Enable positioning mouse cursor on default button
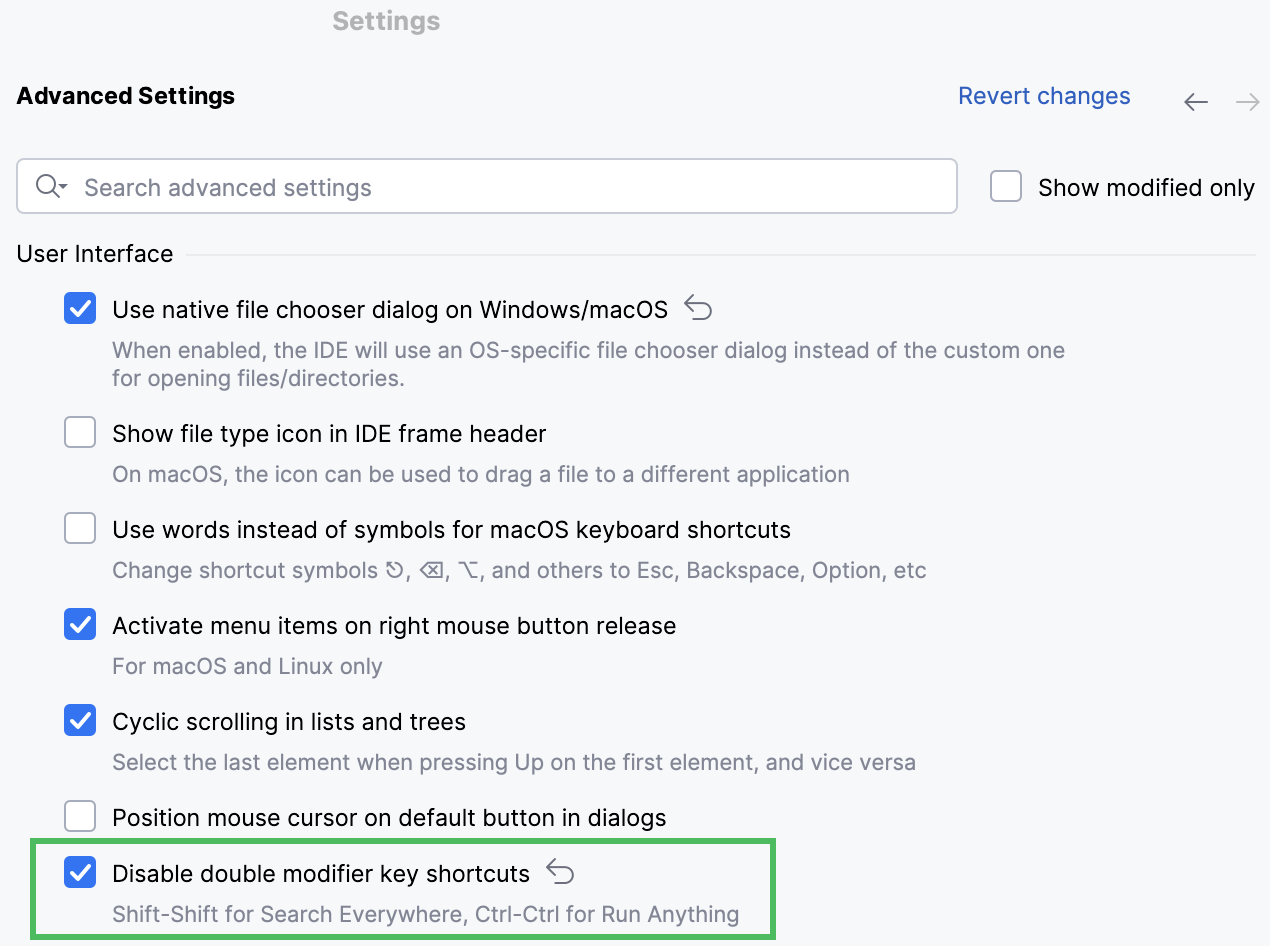This screenshot has height=946, width=1270. coord(79,816)
